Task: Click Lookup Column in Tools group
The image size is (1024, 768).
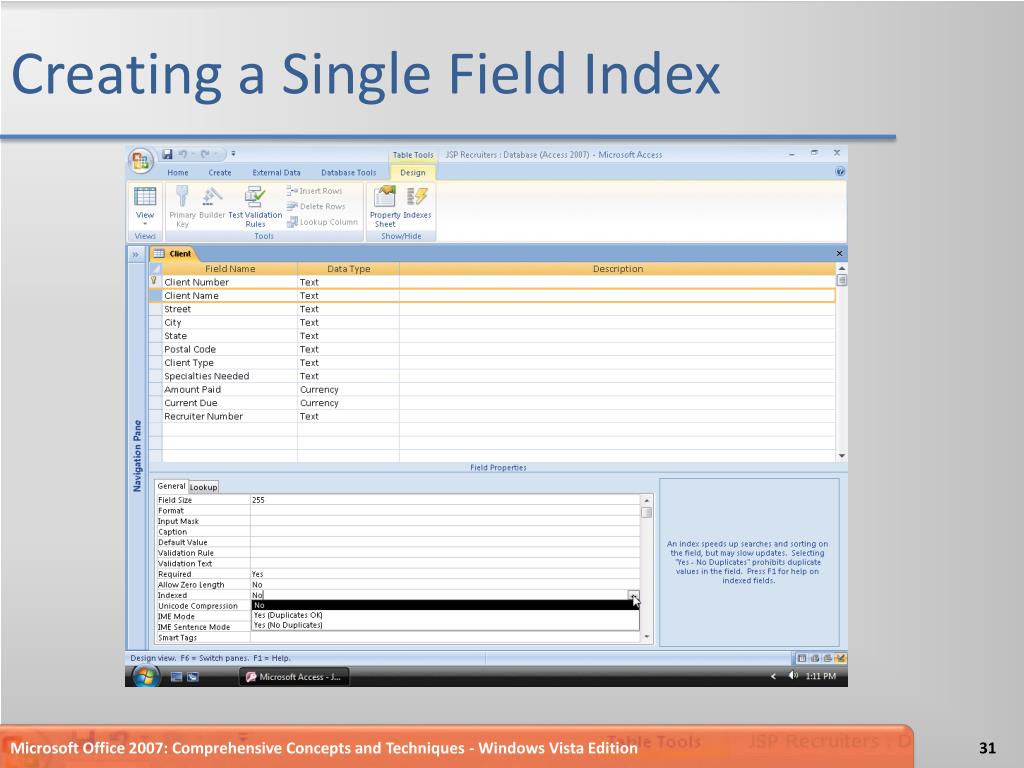Action: (322, 222)
